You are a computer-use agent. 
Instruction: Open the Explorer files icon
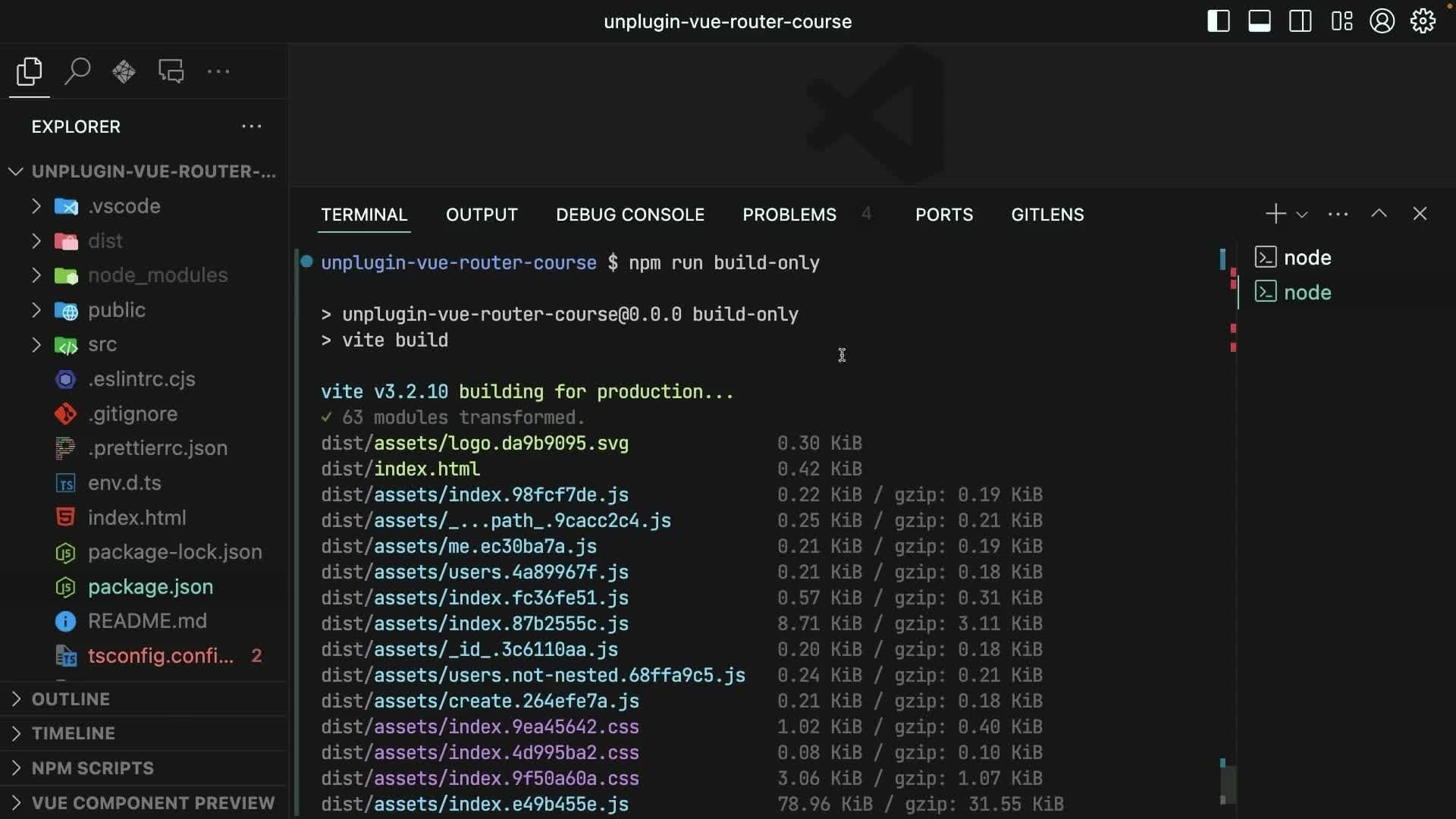[29, 71]
